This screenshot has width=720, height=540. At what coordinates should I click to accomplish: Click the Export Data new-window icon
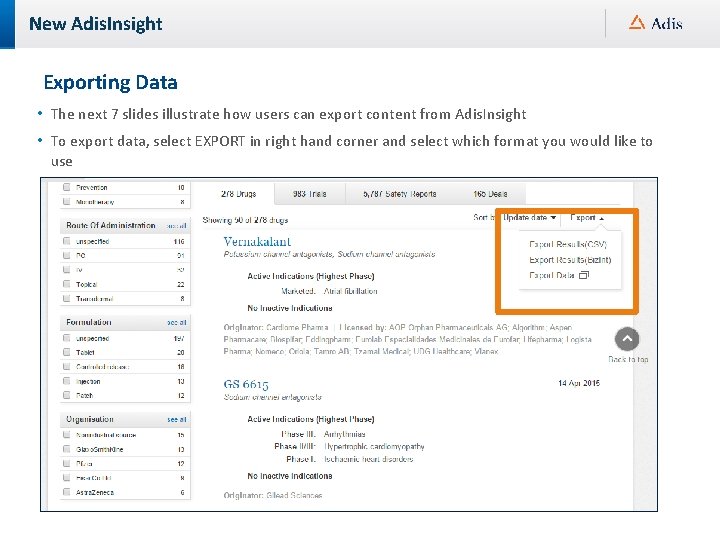pyautogui.click(x=584, y=275)
